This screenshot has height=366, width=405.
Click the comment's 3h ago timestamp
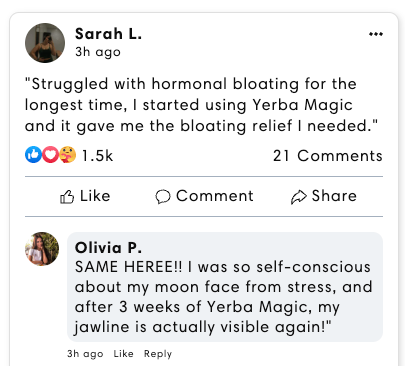click(85, 354)
